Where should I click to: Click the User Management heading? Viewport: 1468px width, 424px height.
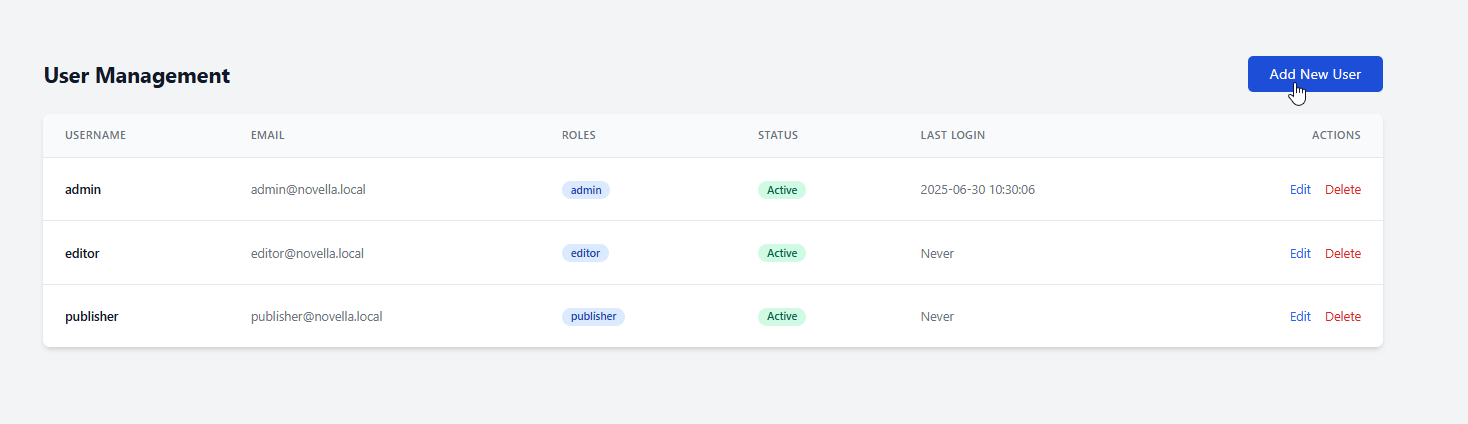(x=137, y=75)
